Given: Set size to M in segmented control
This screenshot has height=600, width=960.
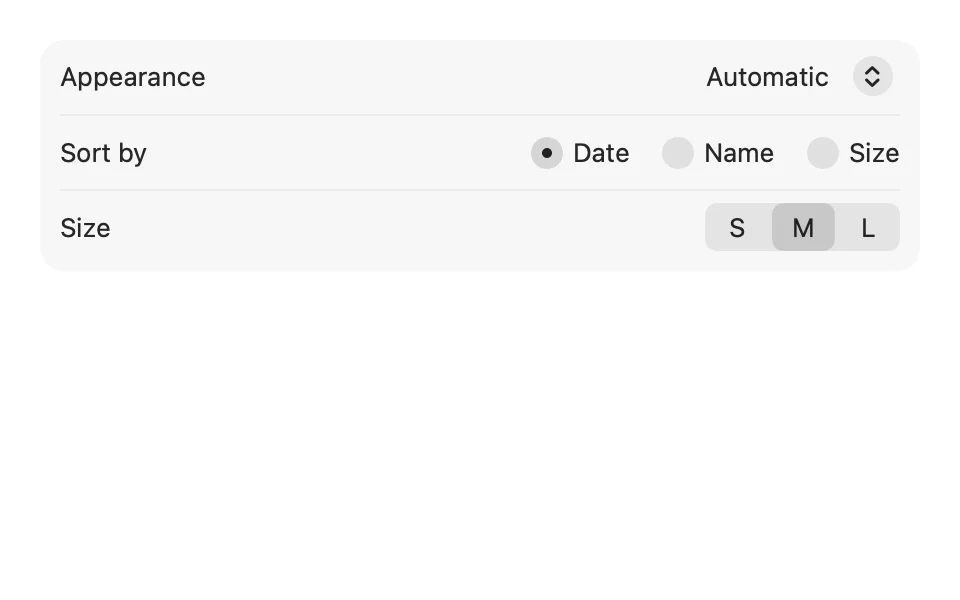Looking at the screenshot, I should point(803,228).
